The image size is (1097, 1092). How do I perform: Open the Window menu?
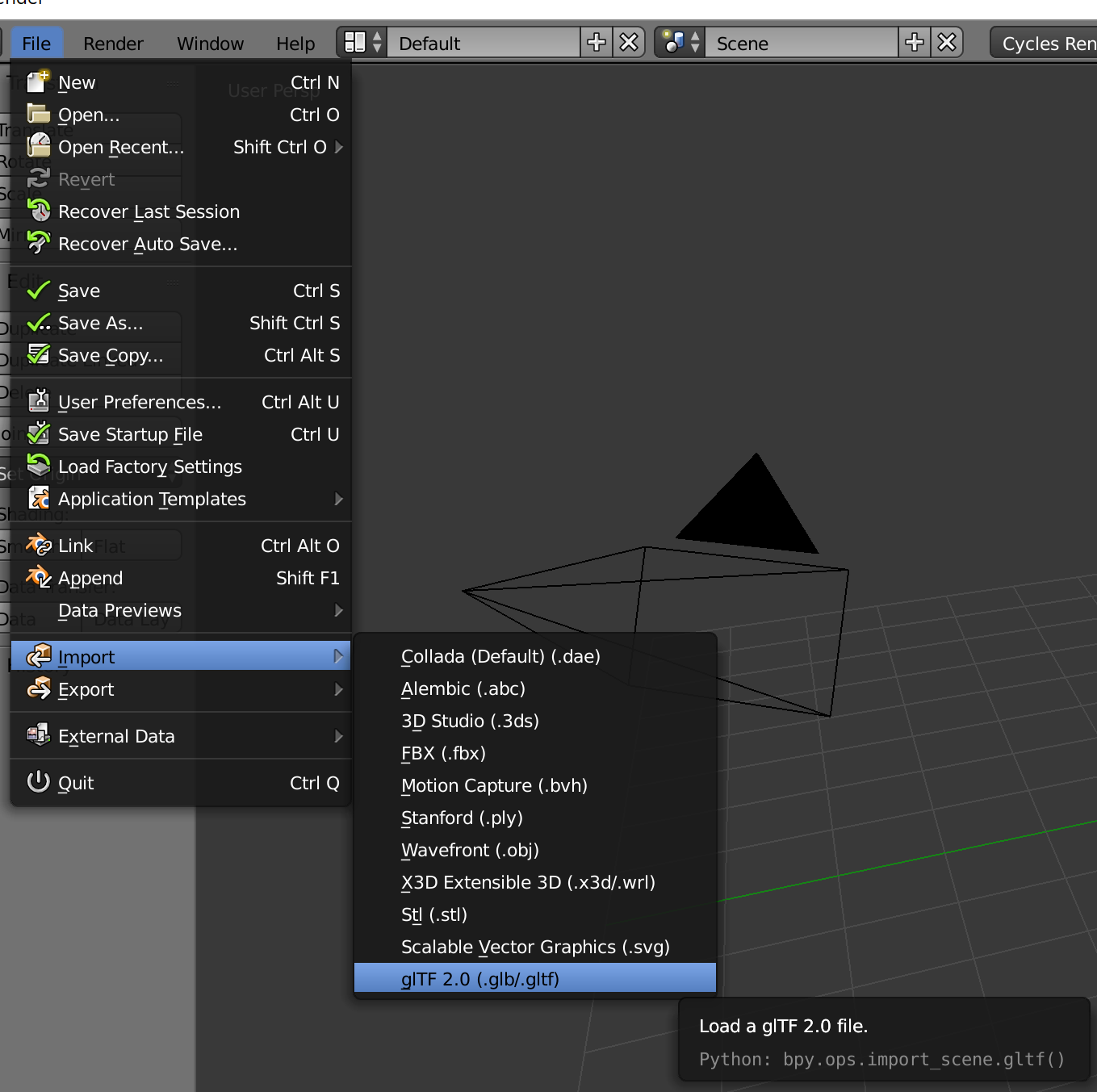pos(210,44)
